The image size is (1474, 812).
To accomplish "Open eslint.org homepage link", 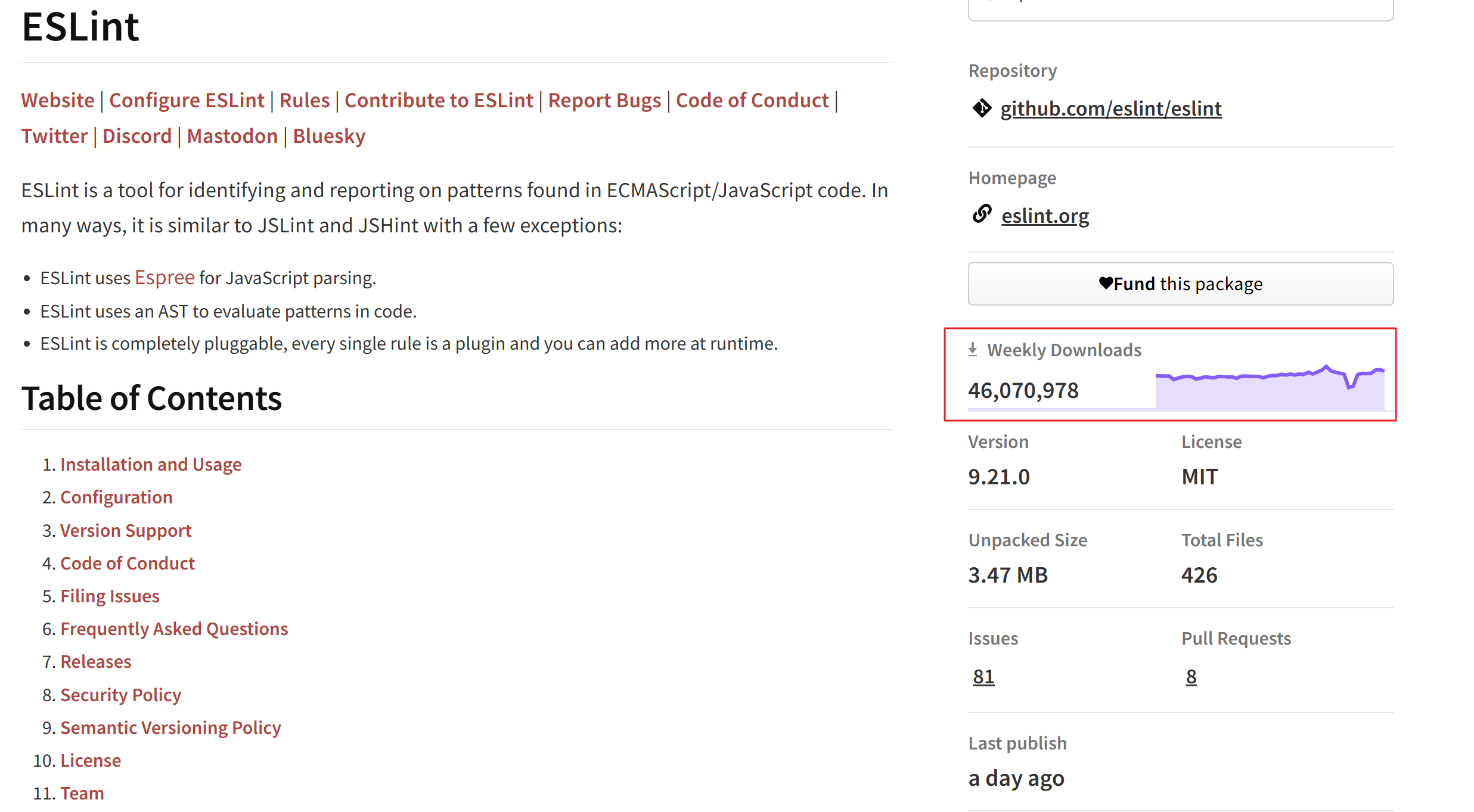I will [1045, 215].
